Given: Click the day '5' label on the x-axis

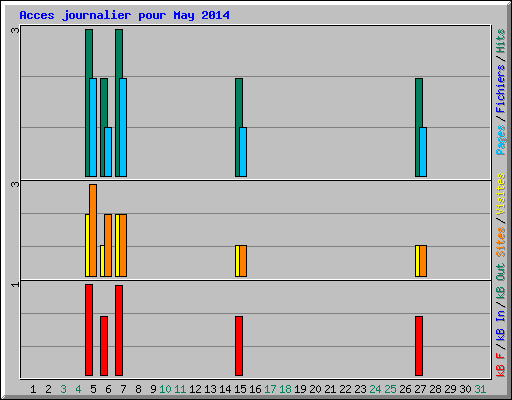Looking at the screenshot, I should pyautogui.click(x=93, y=389).
